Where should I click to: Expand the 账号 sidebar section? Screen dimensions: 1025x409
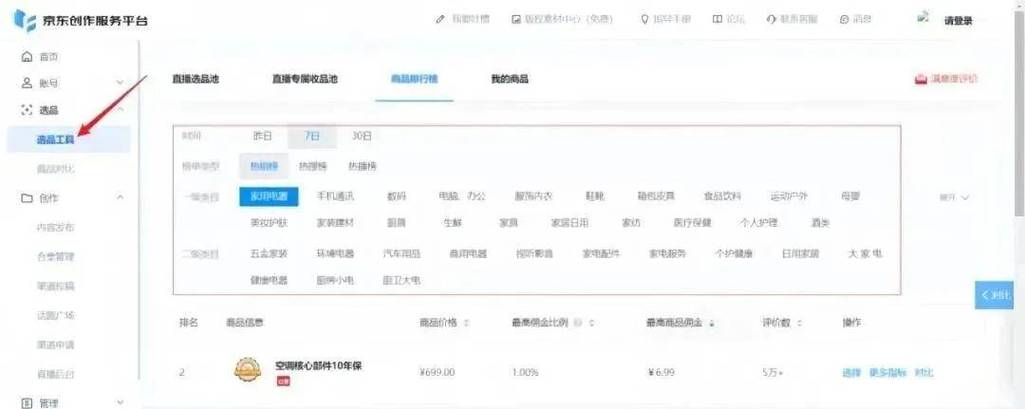click(x=120, y=83)
